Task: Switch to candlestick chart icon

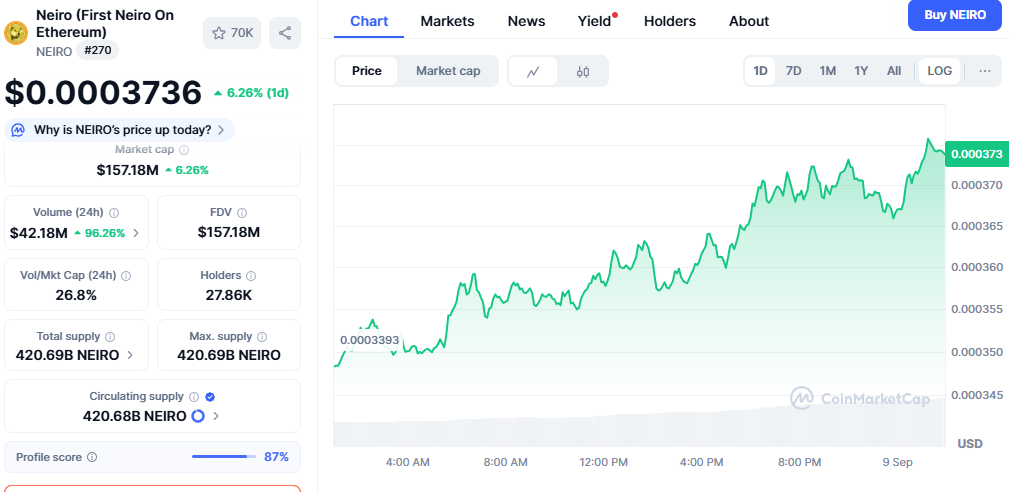Action: 583,71
